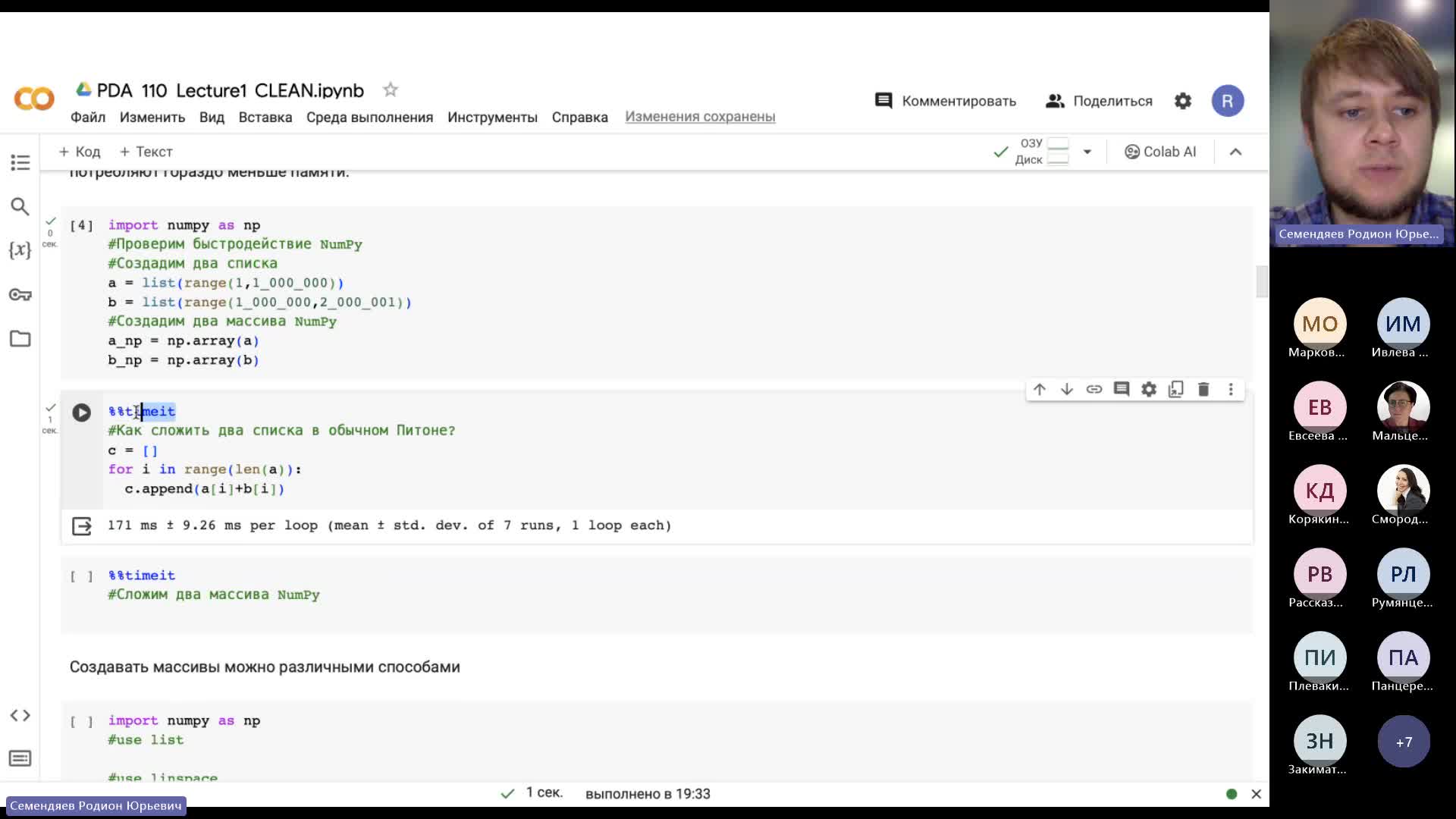This screenshot has width=1456, height=819.
Task: Move cell up with the arrow icon
Action: [x=1040, y=389]
